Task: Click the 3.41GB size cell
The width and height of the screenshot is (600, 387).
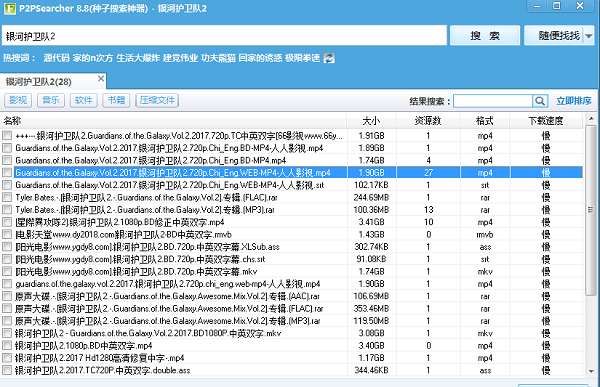Action: tap(372, 222)
